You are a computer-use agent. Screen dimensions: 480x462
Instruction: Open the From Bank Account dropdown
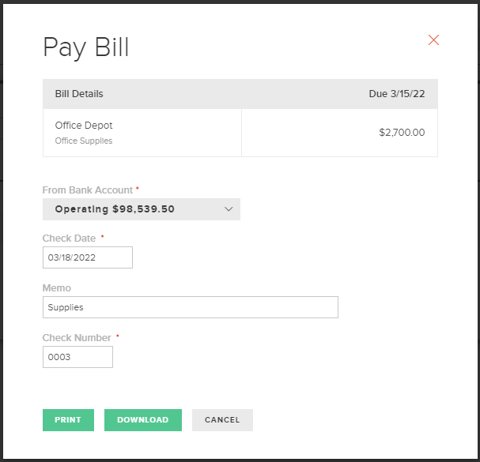point(141,209)
